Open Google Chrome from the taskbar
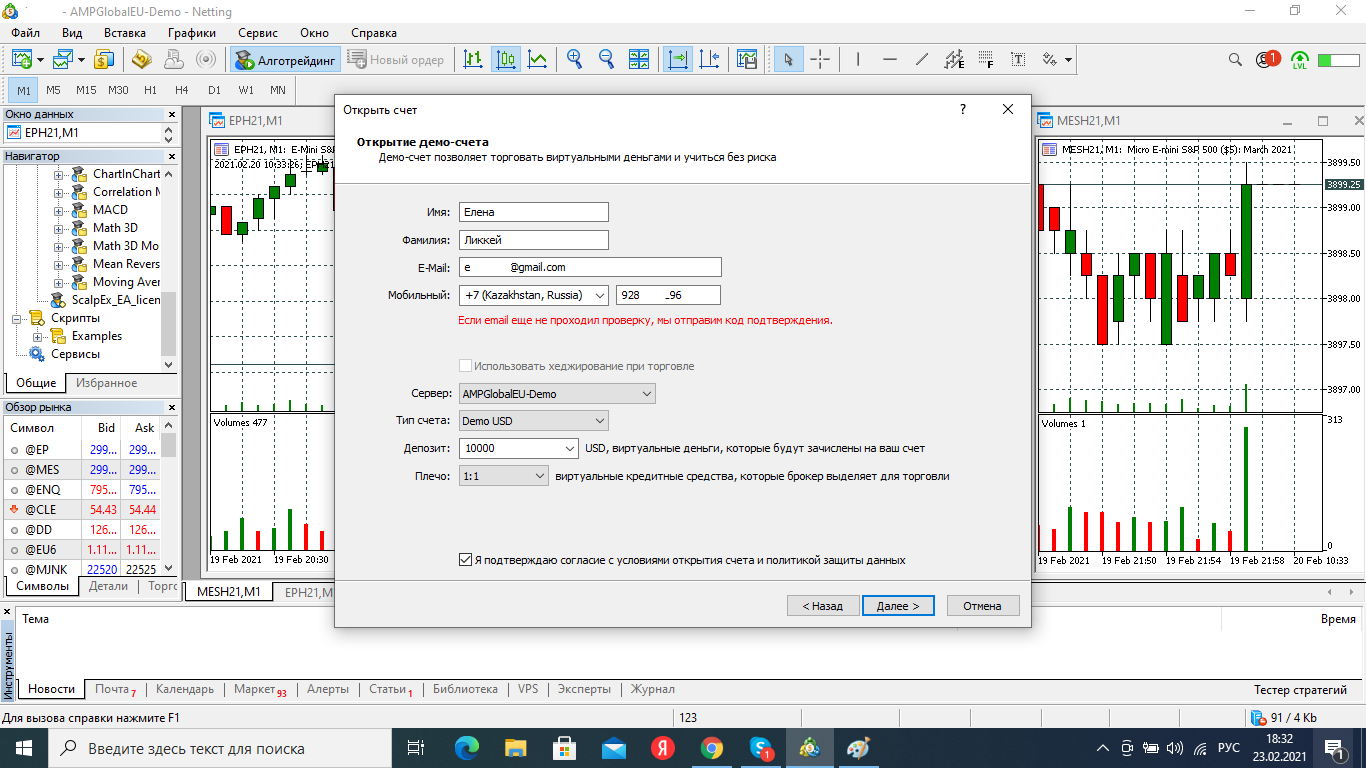Screen dimensions: 1366x768 (x=712, y=748)
